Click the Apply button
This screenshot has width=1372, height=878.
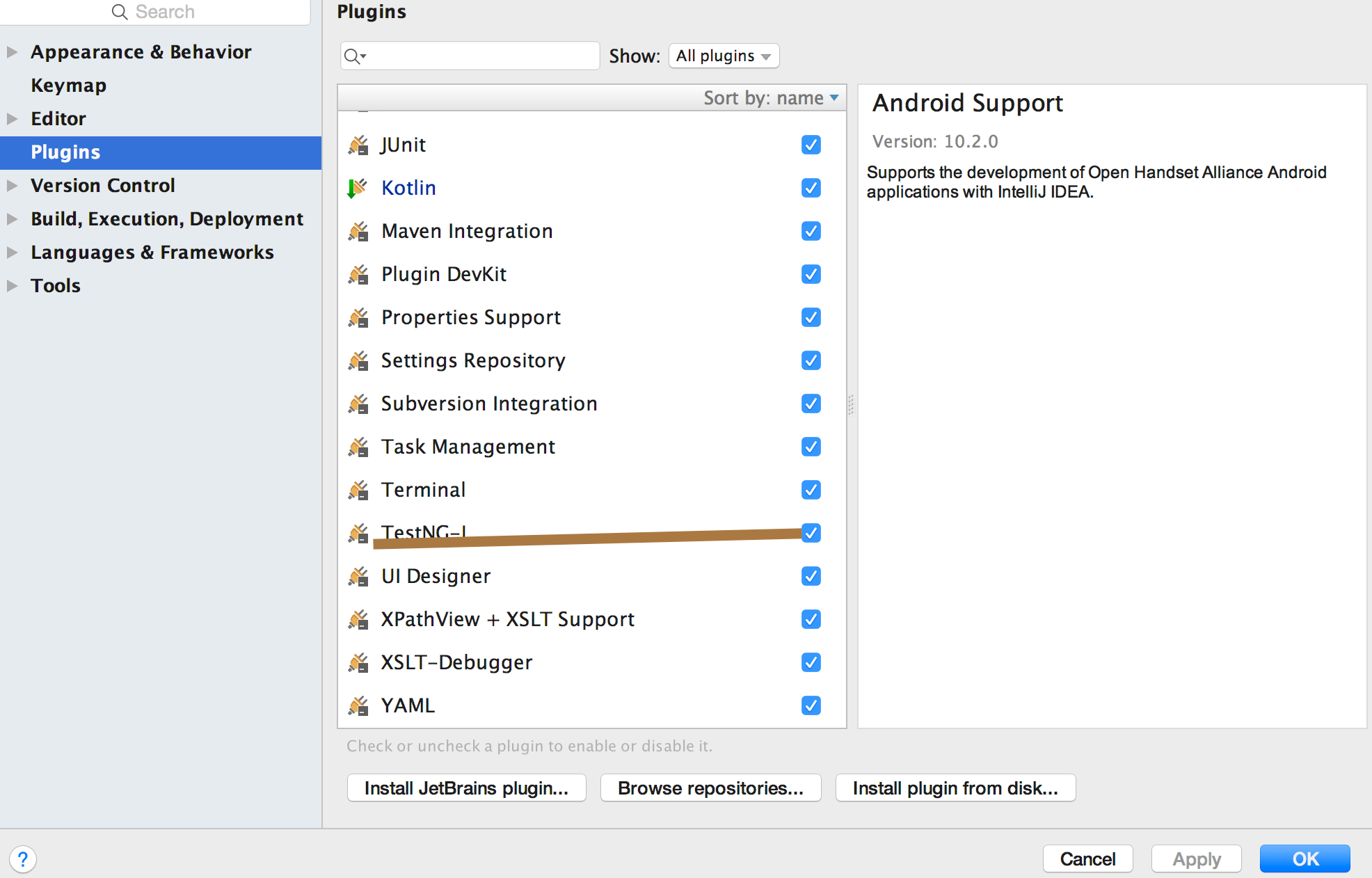(1196, 859)
